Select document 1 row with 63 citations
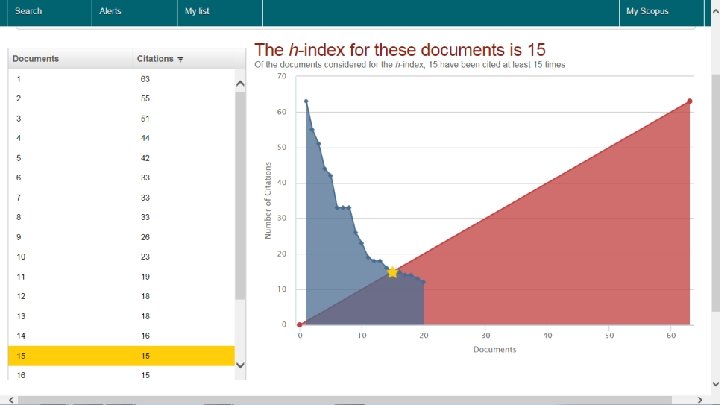720x405 pixels. (x=121, y=79)
